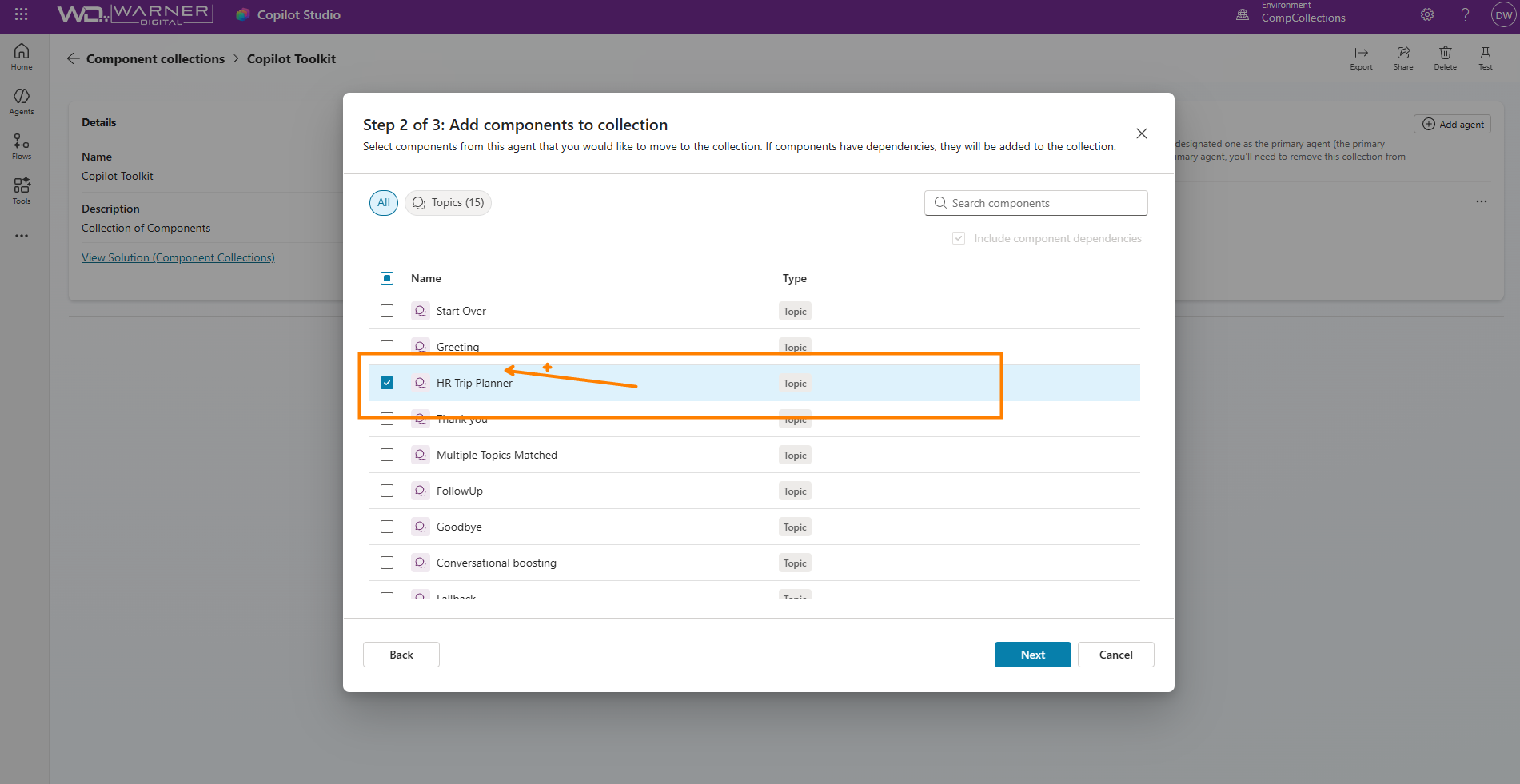Go to Home in sidebar
Screen dimensions: 1520x784
pyautogui.click(x=22, y=56)
